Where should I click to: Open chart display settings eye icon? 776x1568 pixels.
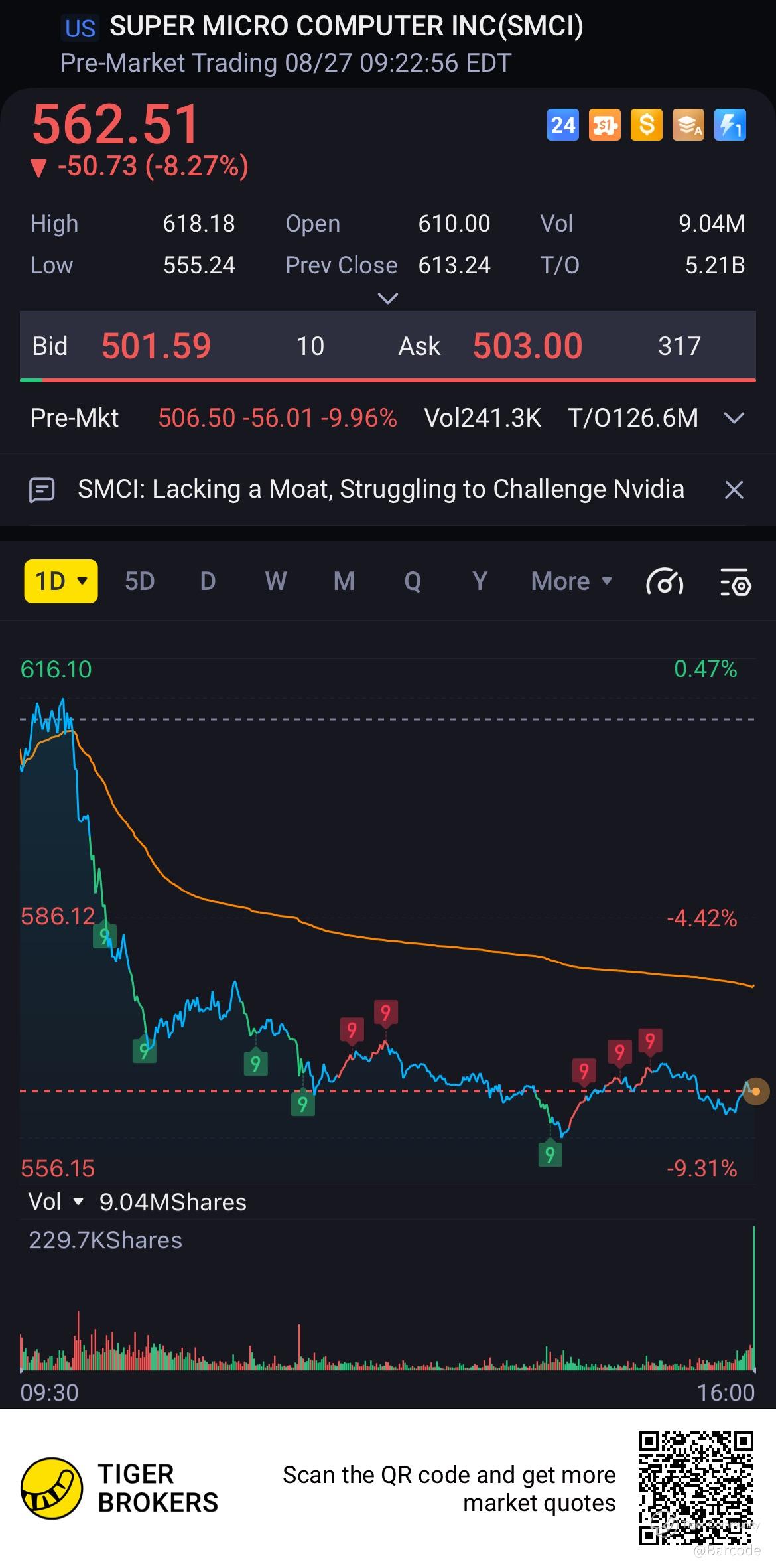coord(735,582)
